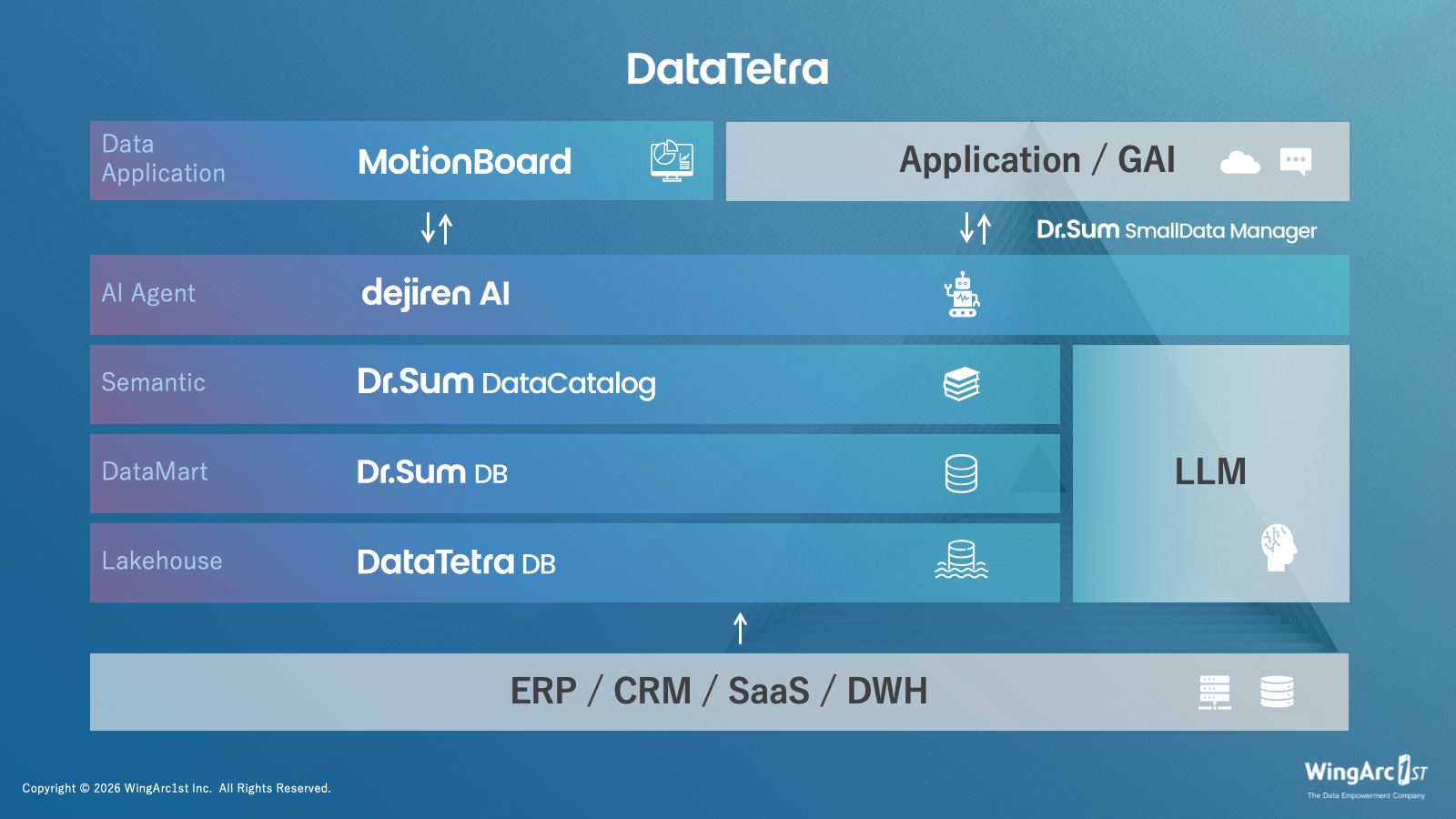Click the cloud icon beside Application / GAI
The width and height of the screenshot is (1456, 819).
tap(1239, 162)
